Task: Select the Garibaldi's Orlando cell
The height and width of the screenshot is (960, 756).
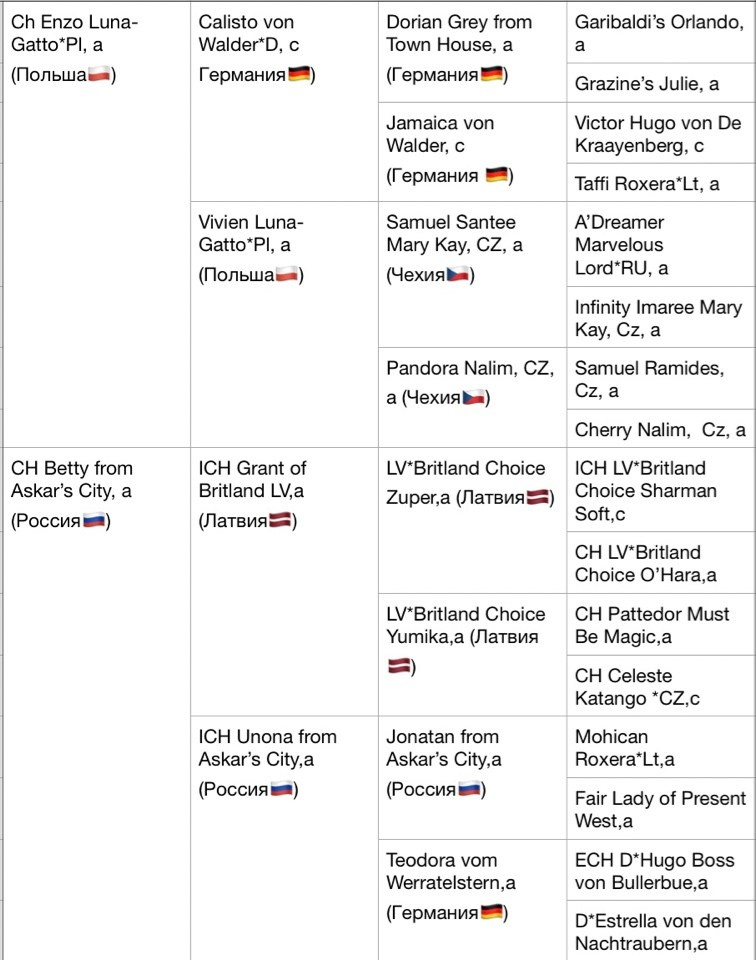Action: point(658,33)
